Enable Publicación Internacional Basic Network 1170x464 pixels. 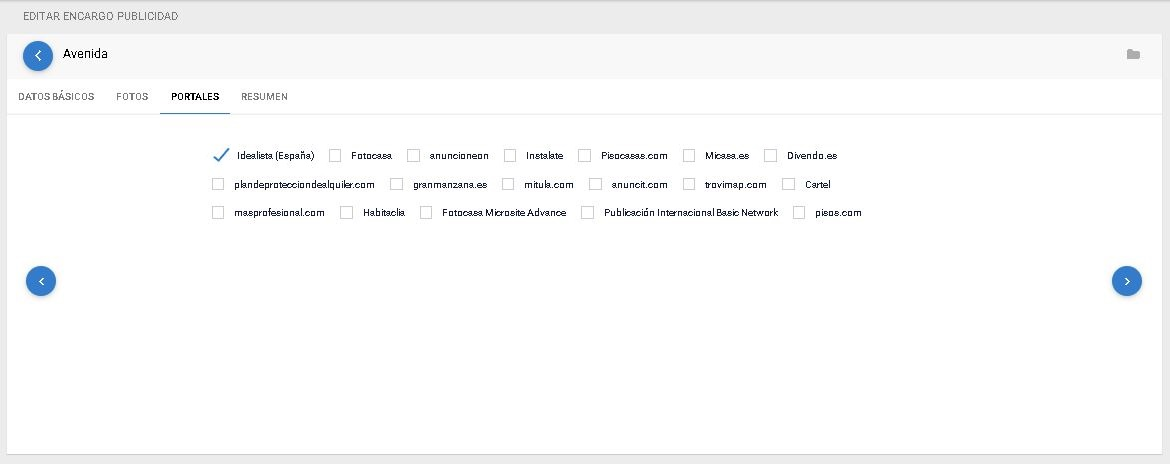click(x=587, y=213)
